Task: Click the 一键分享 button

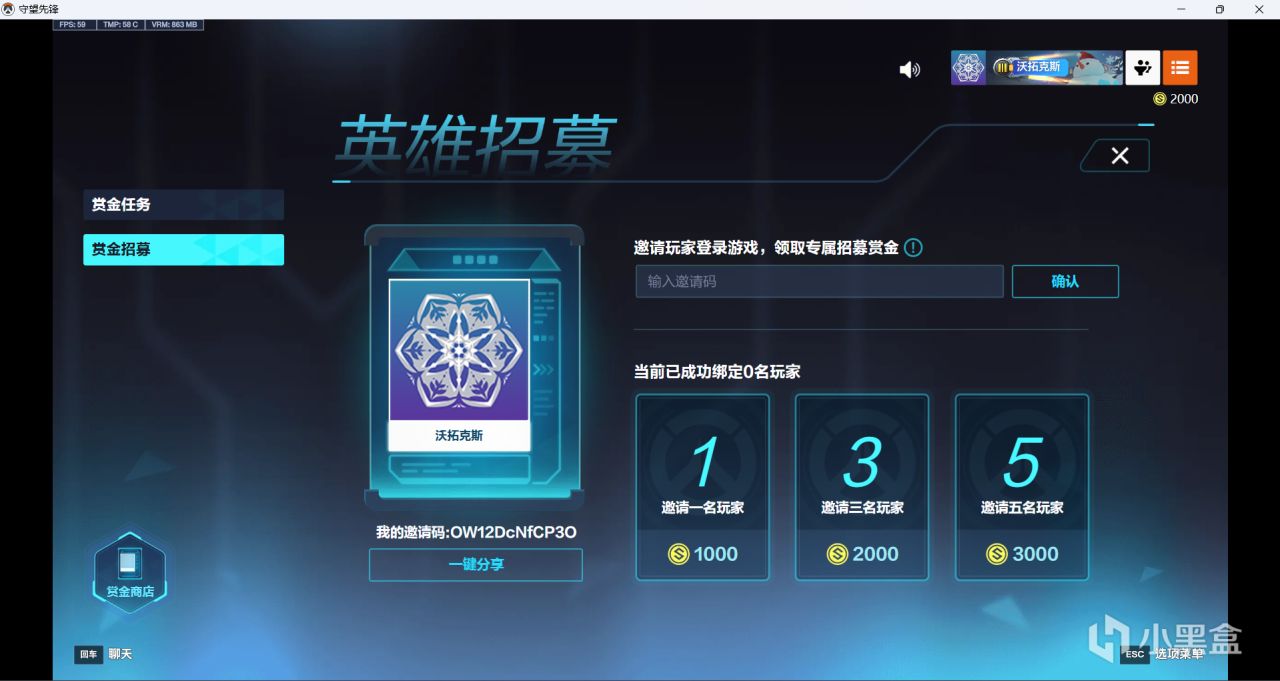Action: coord(476,564)
